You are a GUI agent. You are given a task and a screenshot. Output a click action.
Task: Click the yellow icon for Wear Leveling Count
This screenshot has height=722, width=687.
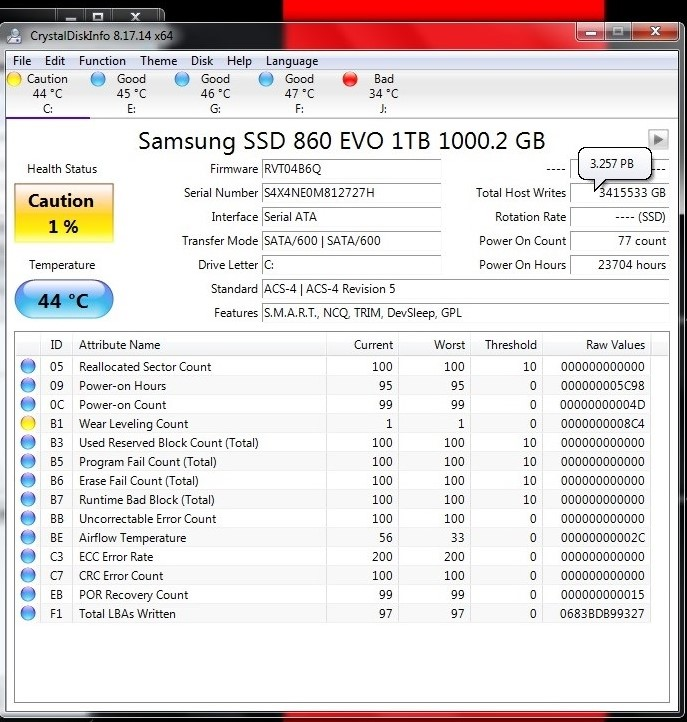(28, 423)
